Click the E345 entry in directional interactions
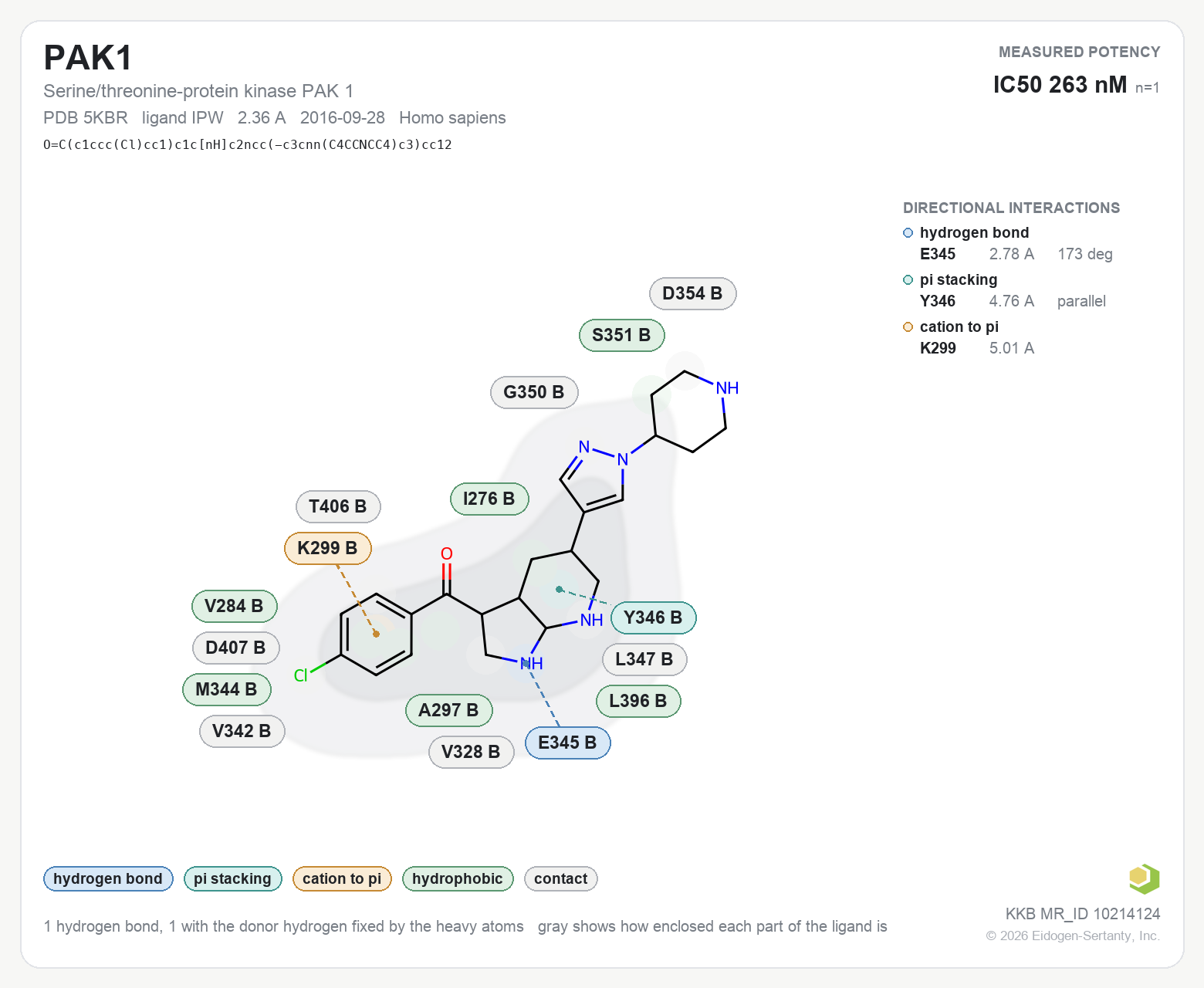The width and height of the screenshot is (1204, 988). 938,254
